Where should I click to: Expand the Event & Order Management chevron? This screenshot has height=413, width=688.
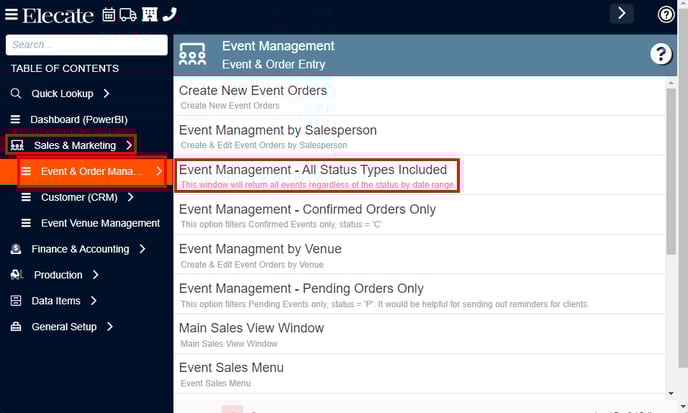point(159,171)
